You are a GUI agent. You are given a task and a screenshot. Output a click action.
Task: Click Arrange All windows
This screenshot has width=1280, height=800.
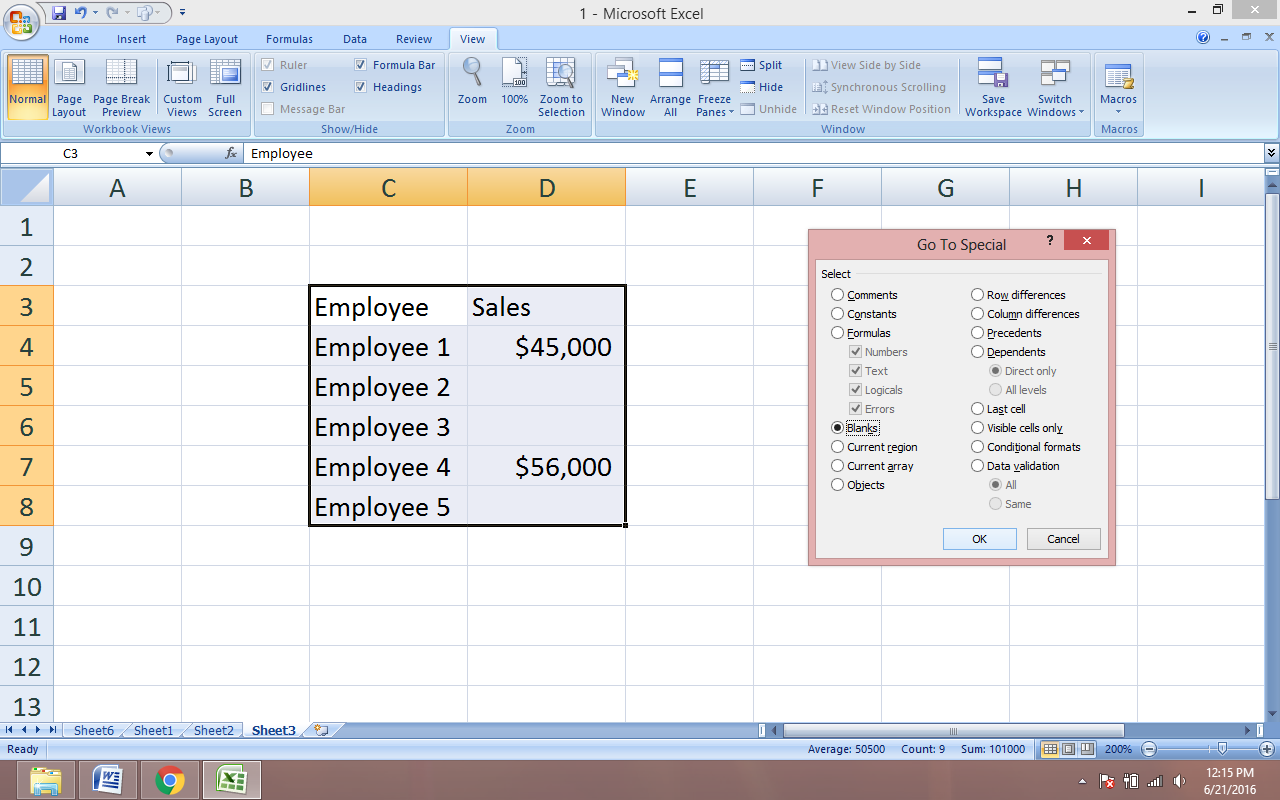[670, 87]
